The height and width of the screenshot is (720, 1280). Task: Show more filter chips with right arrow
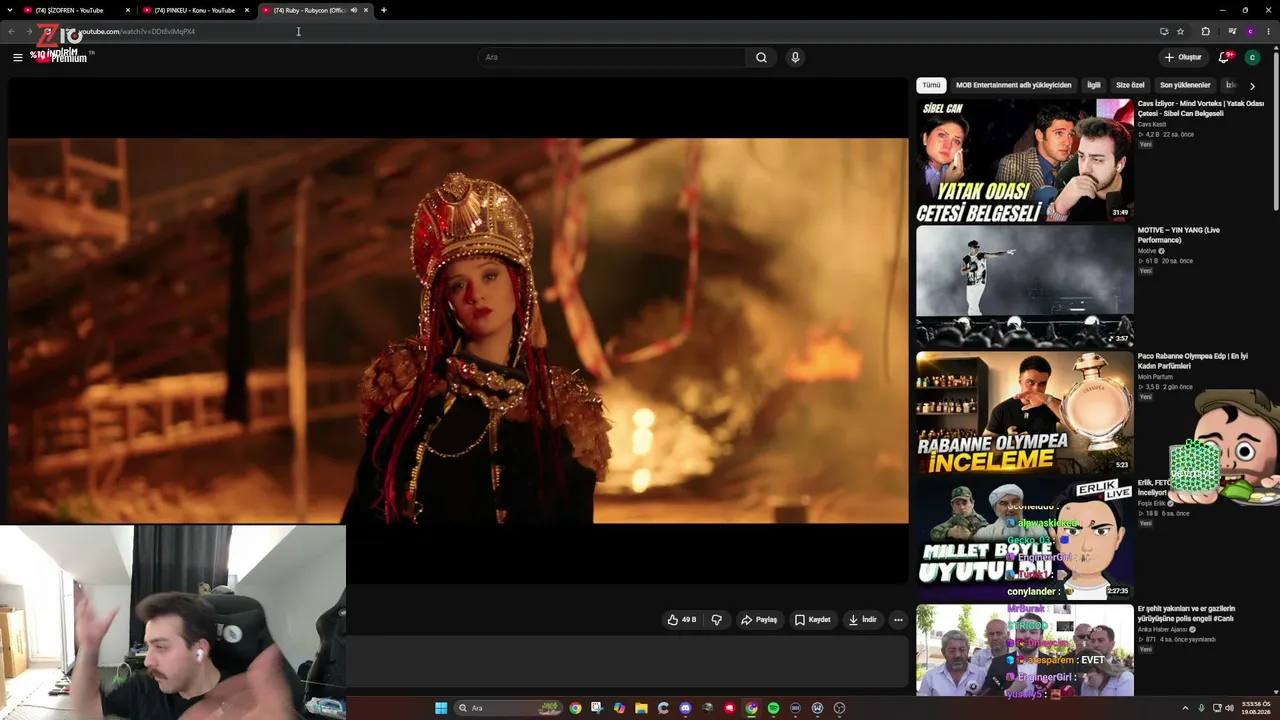1252,86
